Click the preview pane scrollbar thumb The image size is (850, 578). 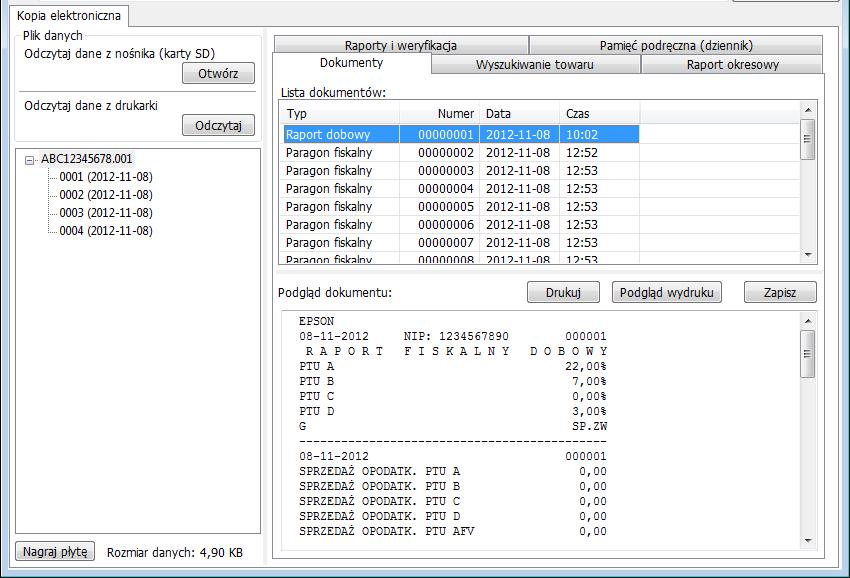pos(808,354)
